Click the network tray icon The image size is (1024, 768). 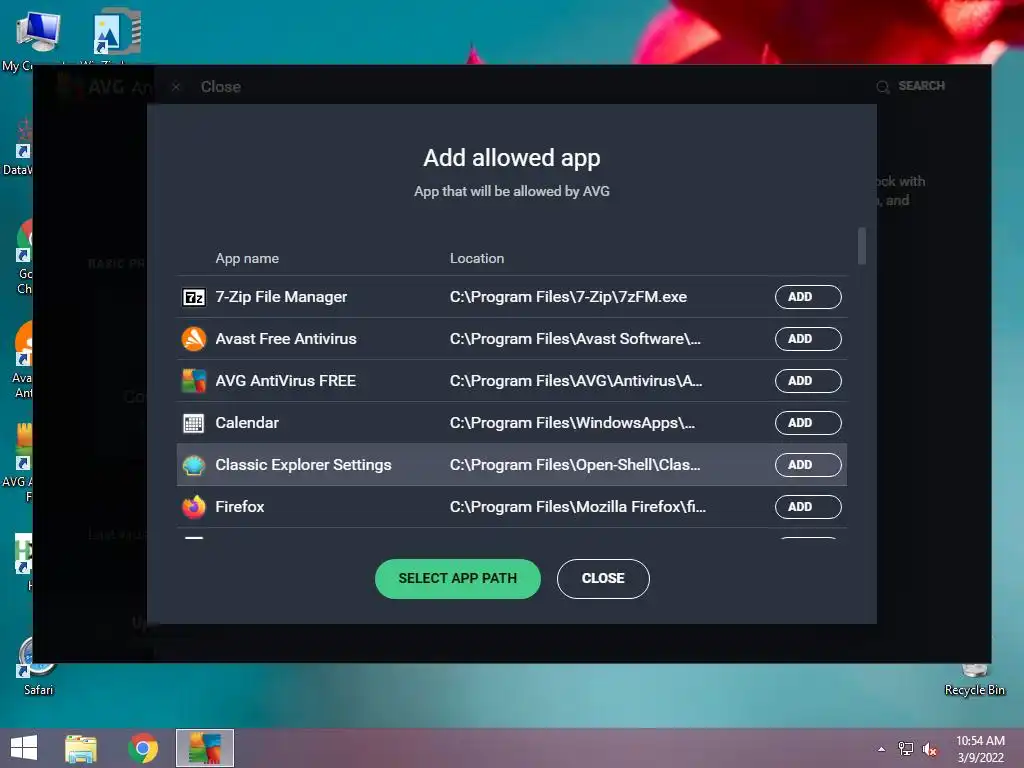(906, 749)
